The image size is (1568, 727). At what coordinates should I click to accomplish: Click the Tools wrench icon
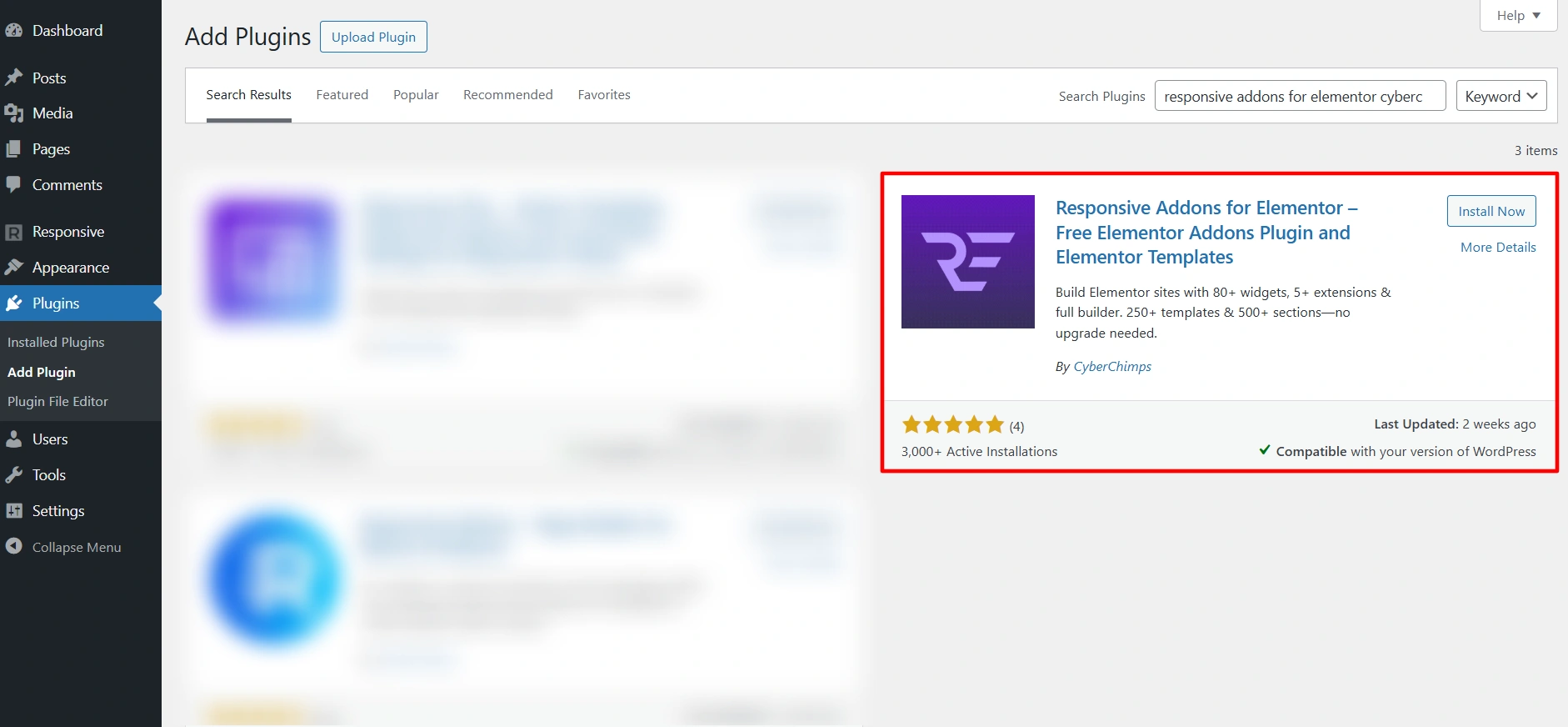tap(13, 475)
